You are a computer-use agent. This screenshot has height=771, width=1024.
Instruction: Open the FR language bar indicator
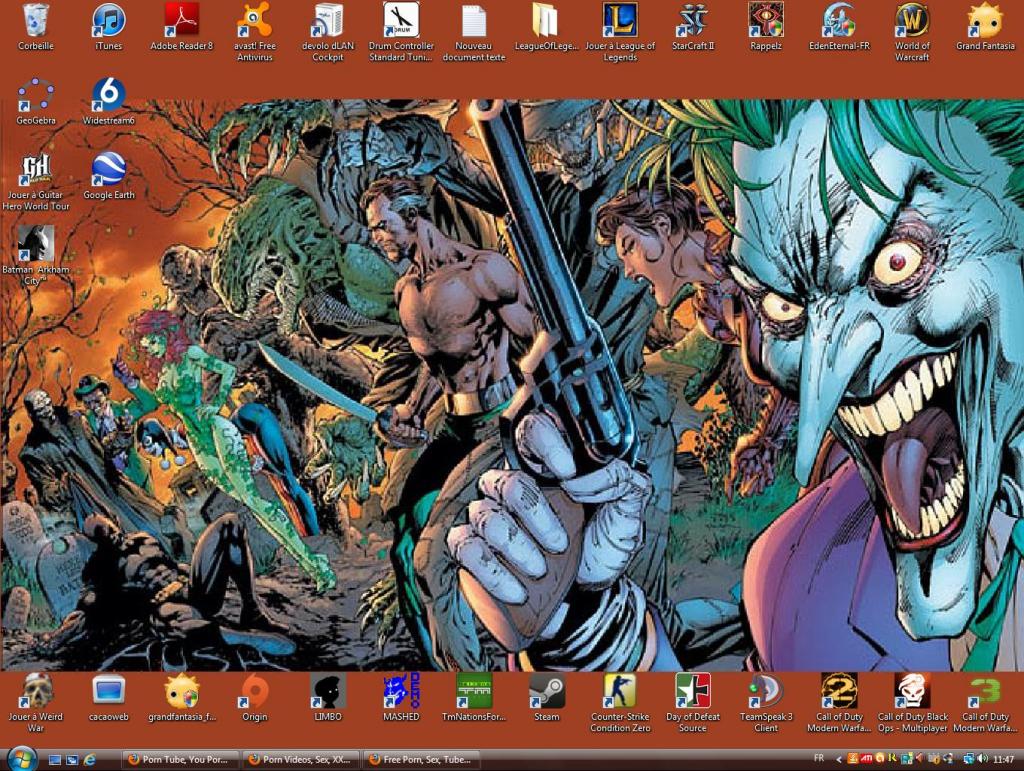pos(819,759)
